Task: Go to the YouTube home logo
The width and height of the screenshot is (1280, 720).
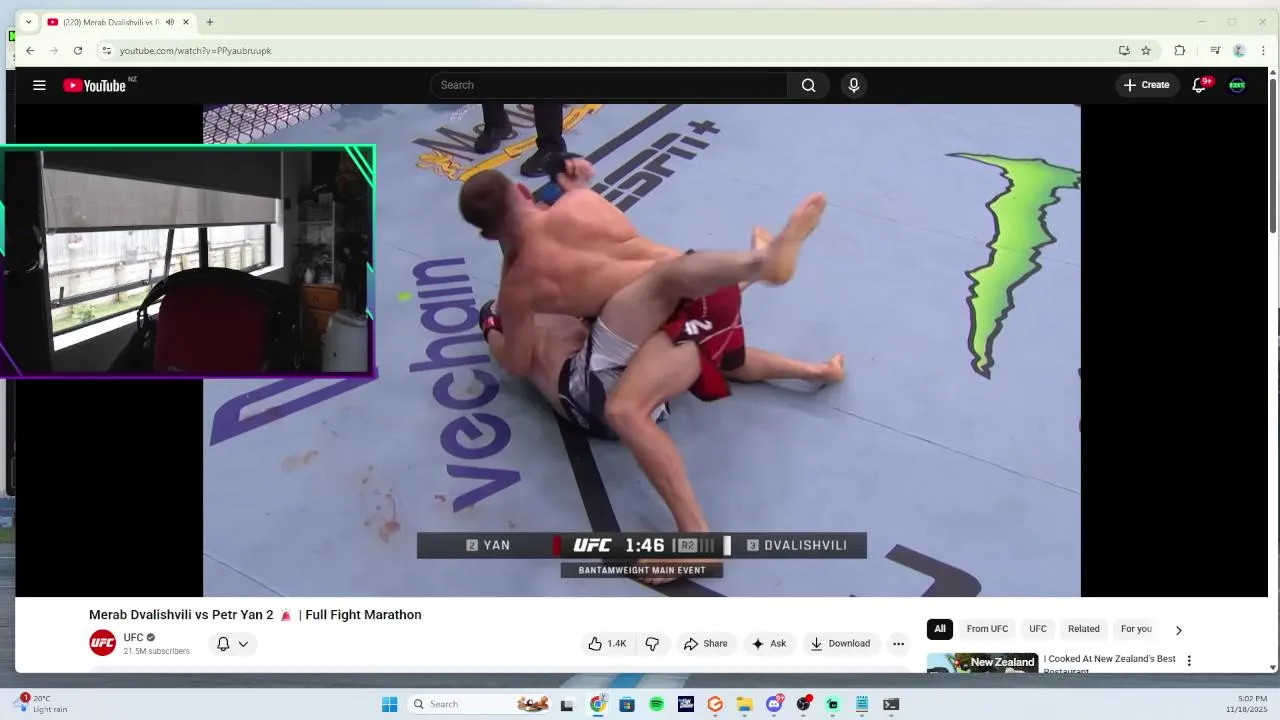Action: (95, 85)
